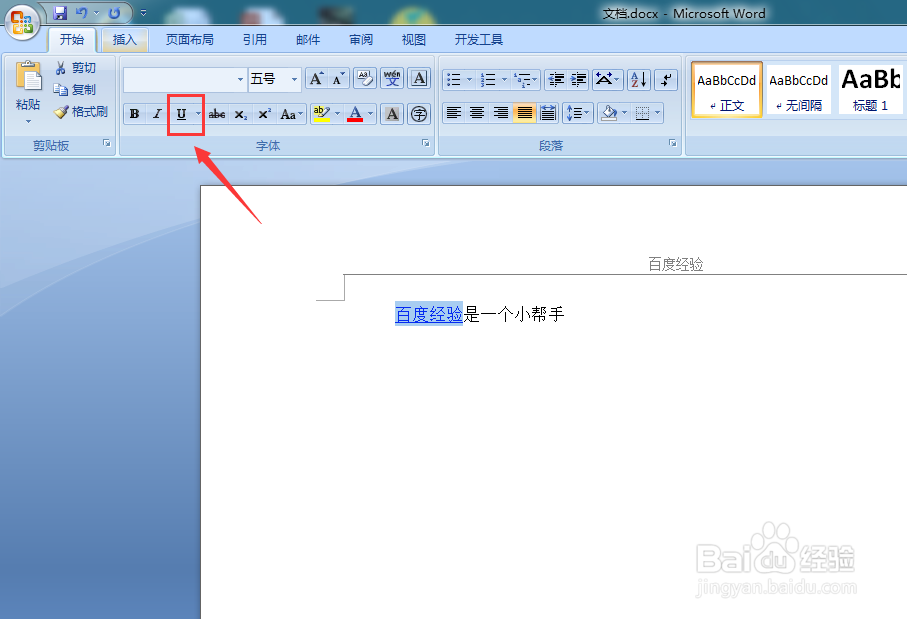907x619 pixels.
Task: Save document with the floppy disk icon
Action: tap(60, 13)
